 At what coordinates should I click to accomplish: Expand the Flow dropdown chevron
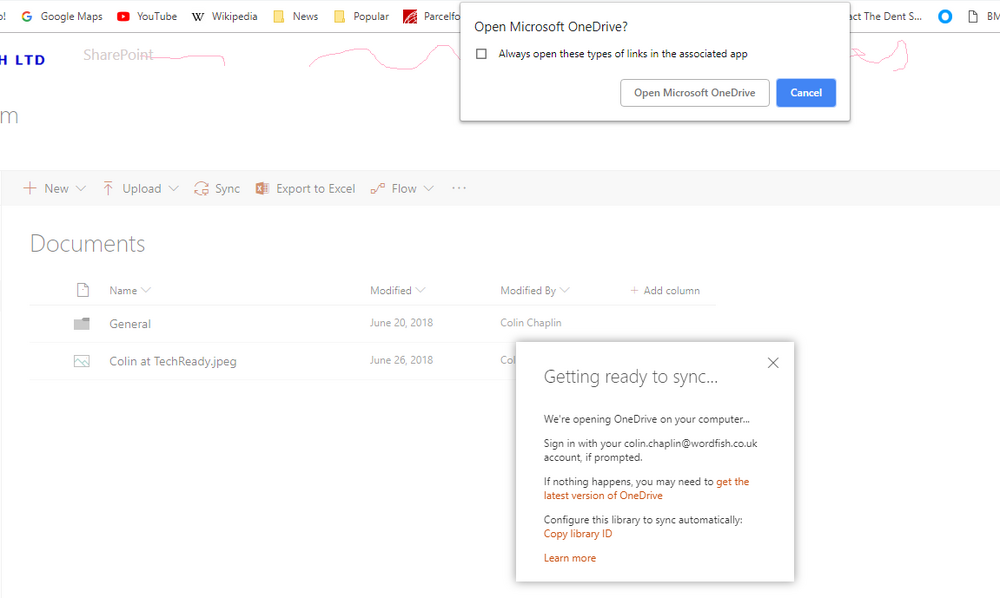click(x=429, y=189)
